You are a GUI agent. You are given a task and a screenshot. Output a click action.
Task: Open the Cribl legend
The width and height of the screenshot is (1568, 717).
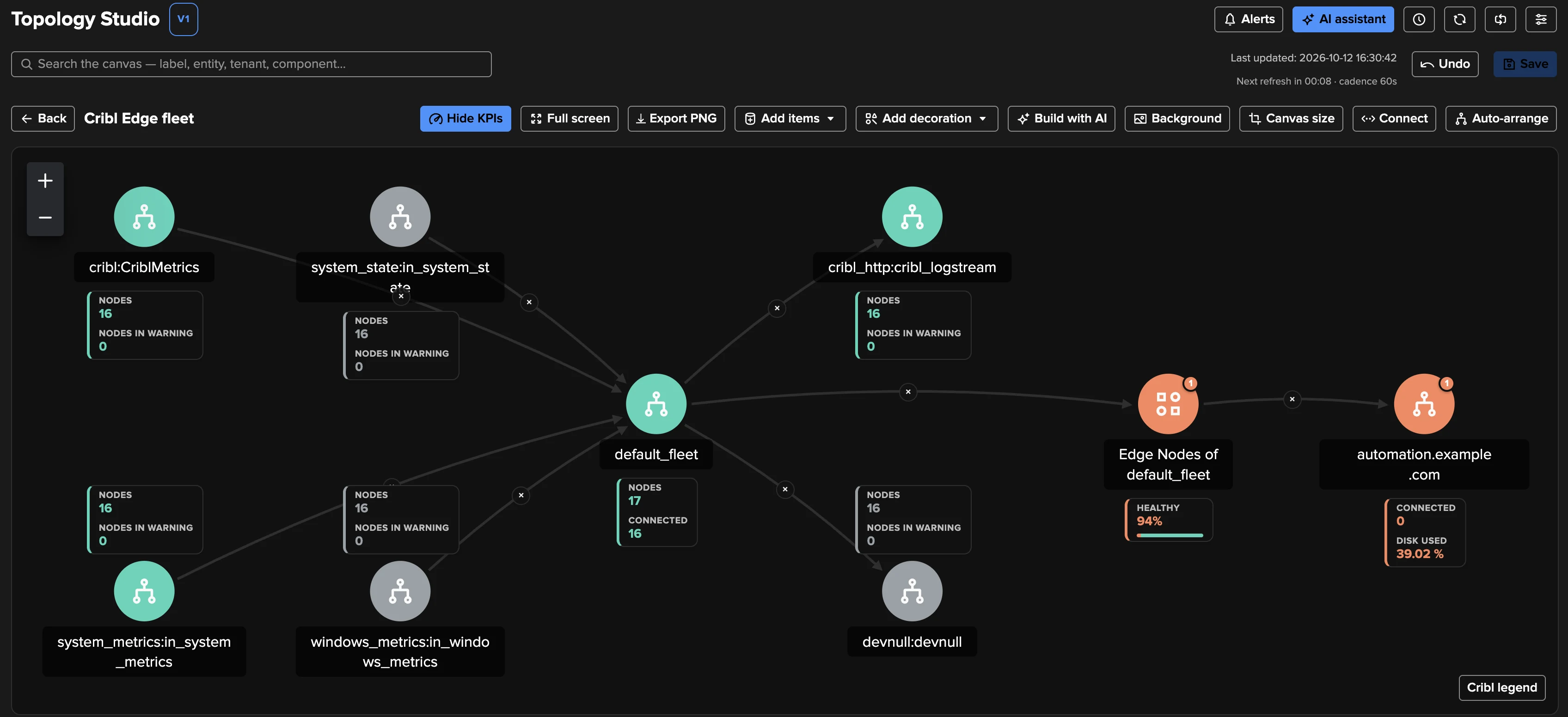[x=1502, y=688]
